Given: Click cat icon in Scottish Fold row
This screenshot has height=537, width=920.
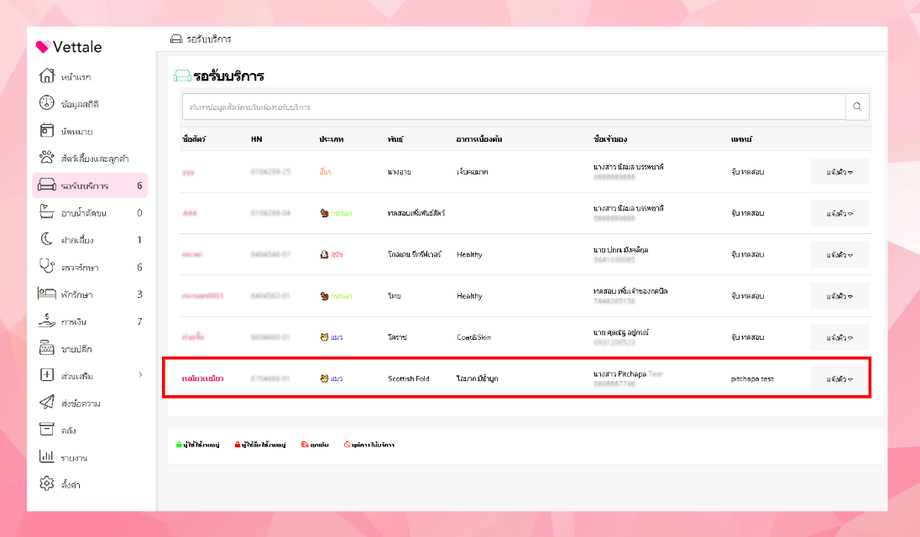Looking at the screenshot, I should click(324, 379).
